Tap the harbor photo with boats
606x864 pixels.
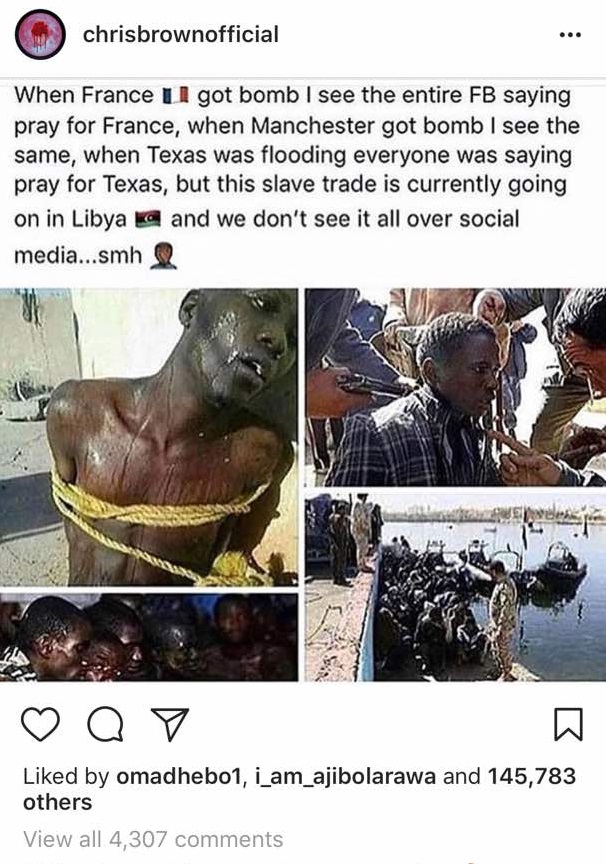[x=456, y=587]
